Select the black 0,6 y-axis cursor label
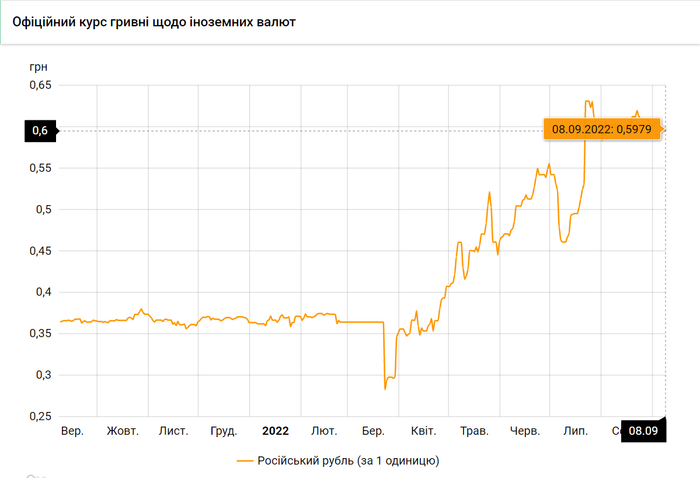700x478 pixels. [40, 130]
